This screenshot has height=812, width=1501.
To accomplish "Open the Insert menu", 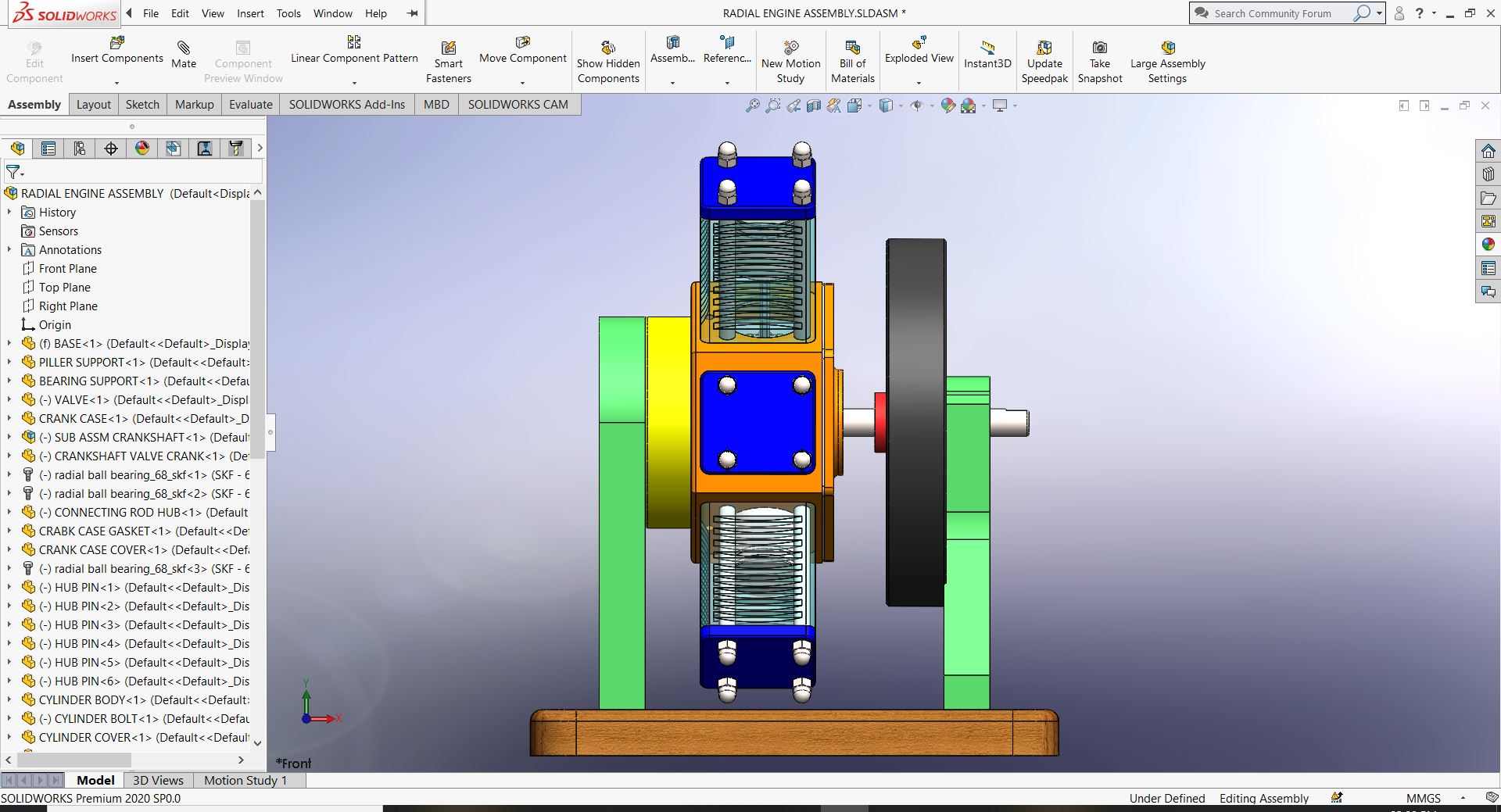I will 250,13.
